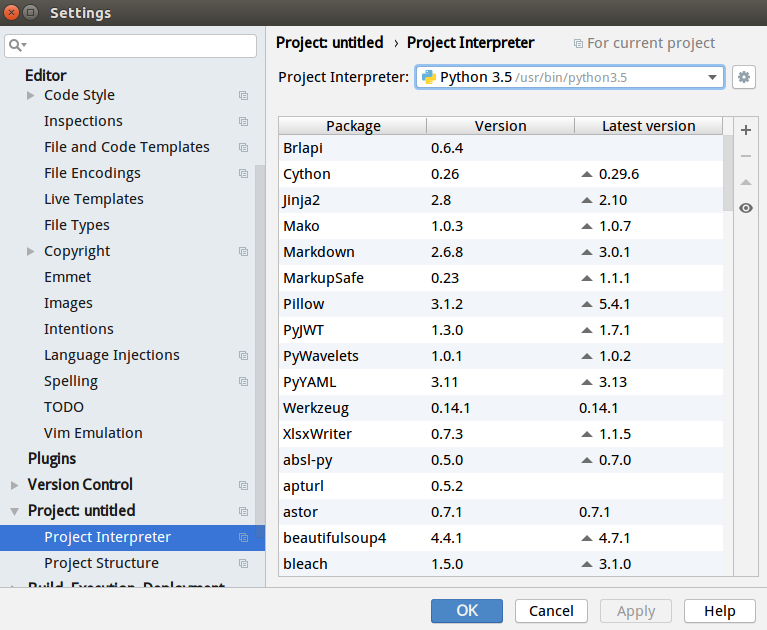767x630 pixels.
Task: Click the search magnifier icon in settings
Action: pos(17,46)
